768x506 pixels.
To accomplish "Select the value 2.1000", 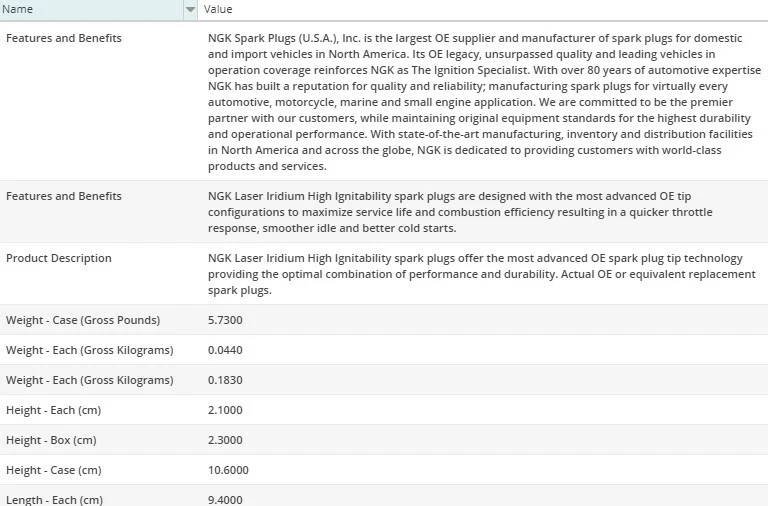I will (x=225, y=410).
